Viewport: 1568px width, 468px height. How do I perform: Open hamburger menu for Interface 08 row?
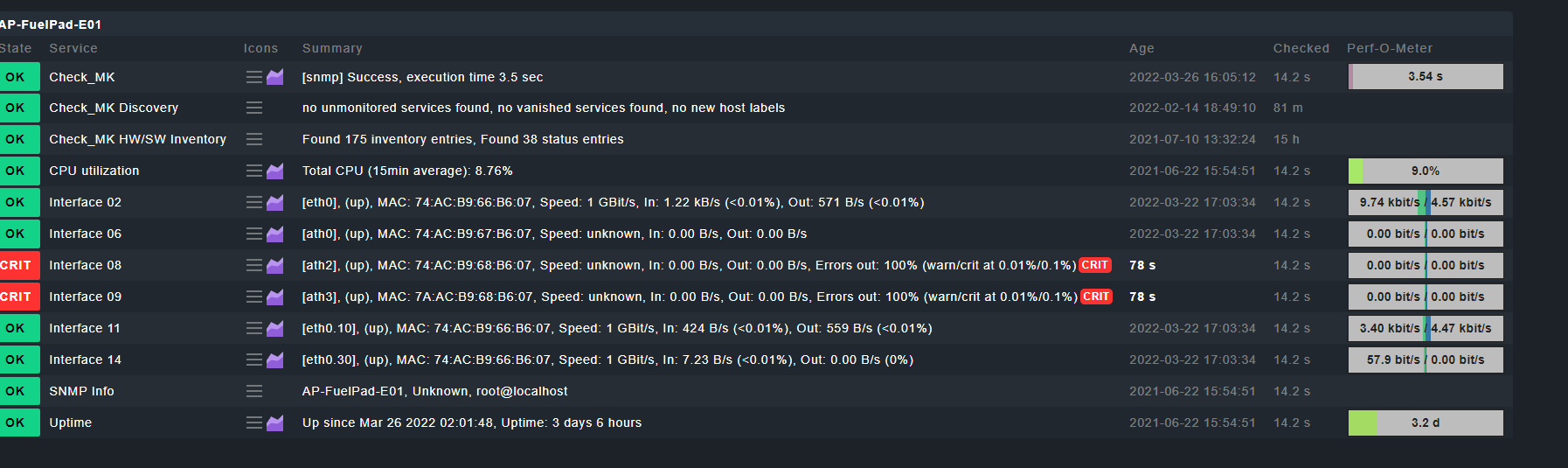coord(254,265)
